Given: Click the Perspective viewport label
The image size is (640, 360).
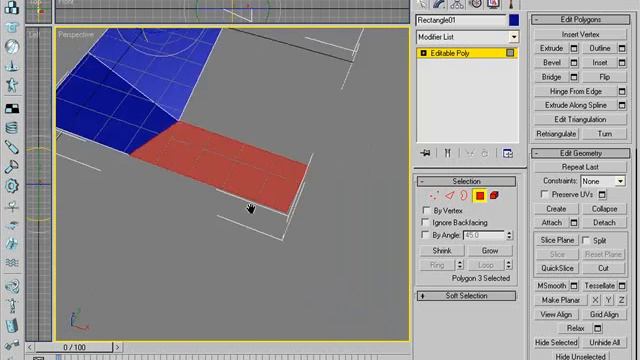Looking at the screenshot, I should point(76,35).
